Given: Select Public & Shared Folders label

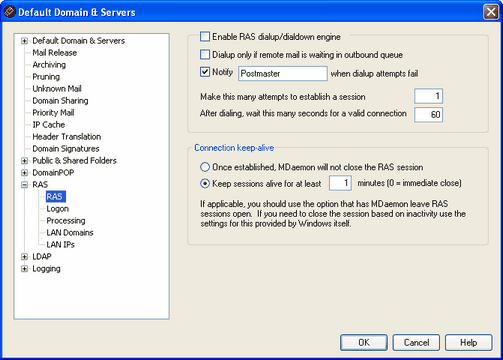Looking at the screenshot, I should (74, 161).
